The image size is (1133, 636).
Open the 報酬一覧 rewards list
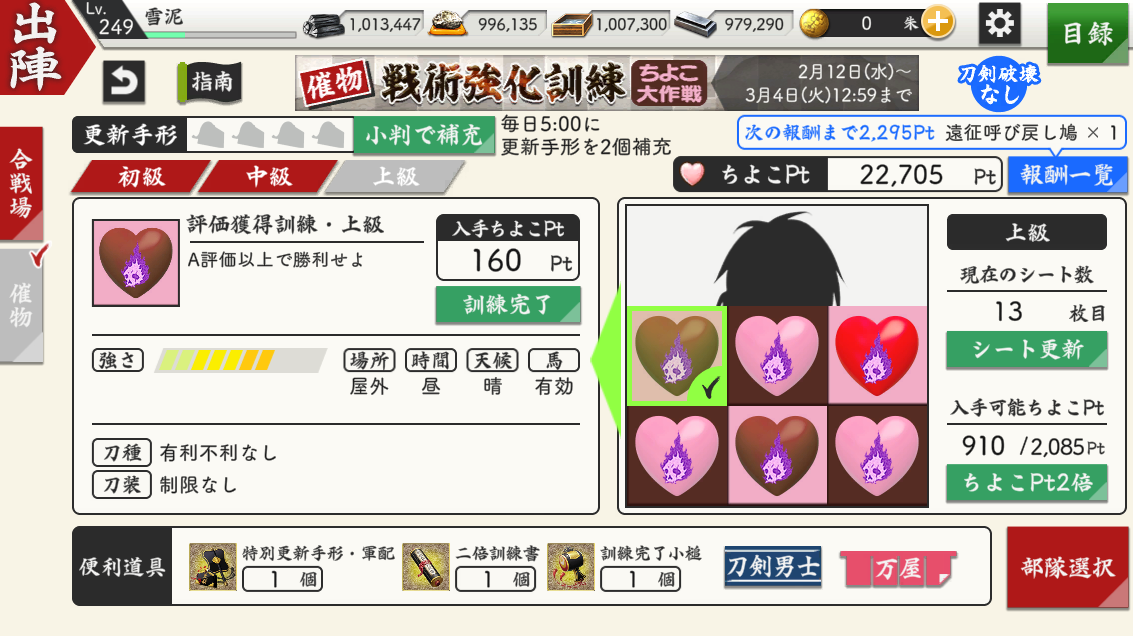click(1067, 175)
